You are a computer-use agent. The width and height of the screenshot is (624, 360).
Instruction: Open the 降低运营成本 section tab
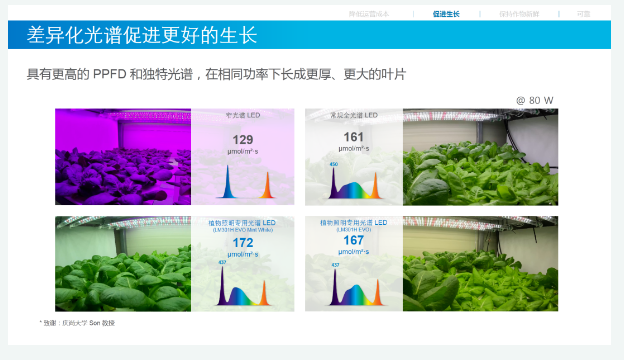point(369,14)
